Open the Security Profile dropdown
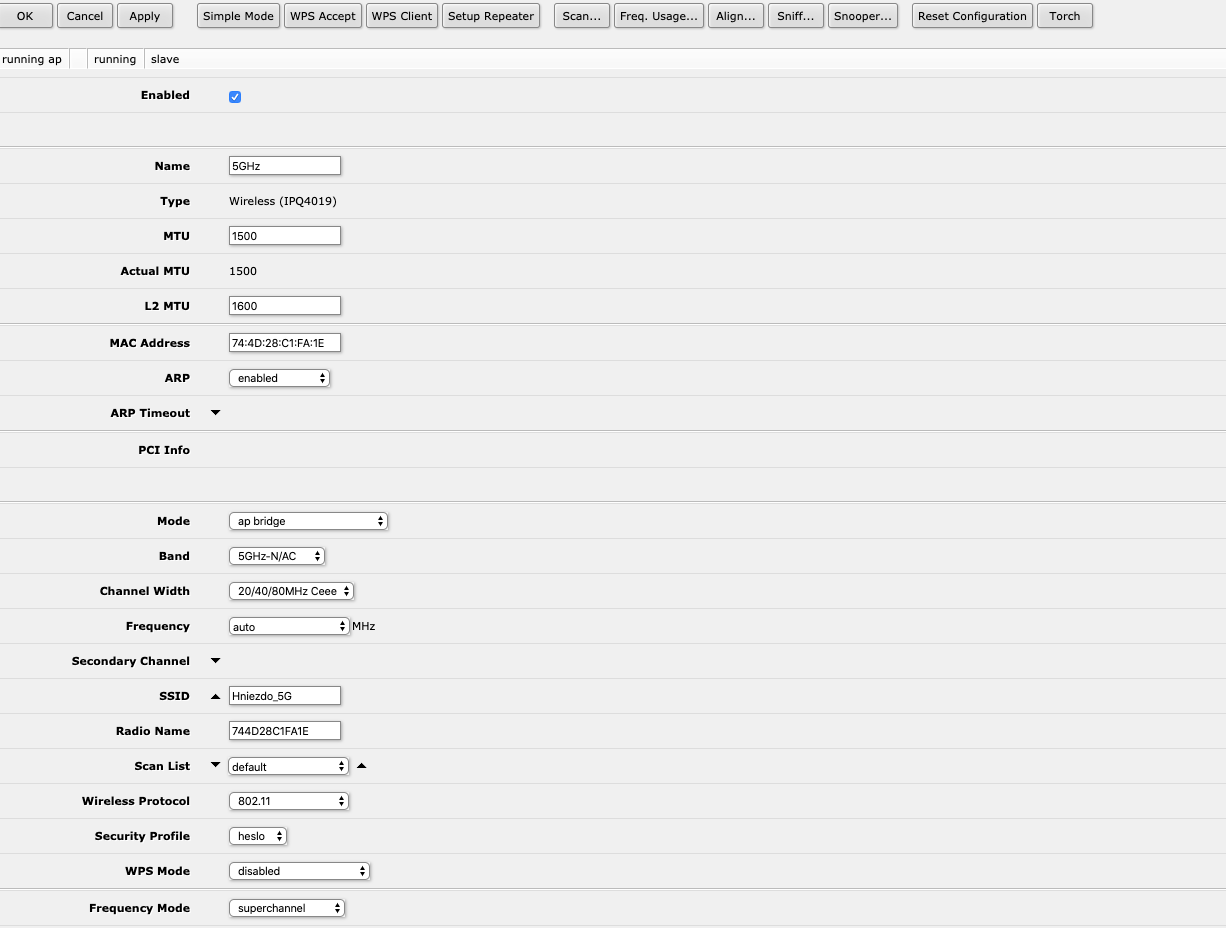This screenshot has height=928, width=1226. click(258, 836)
